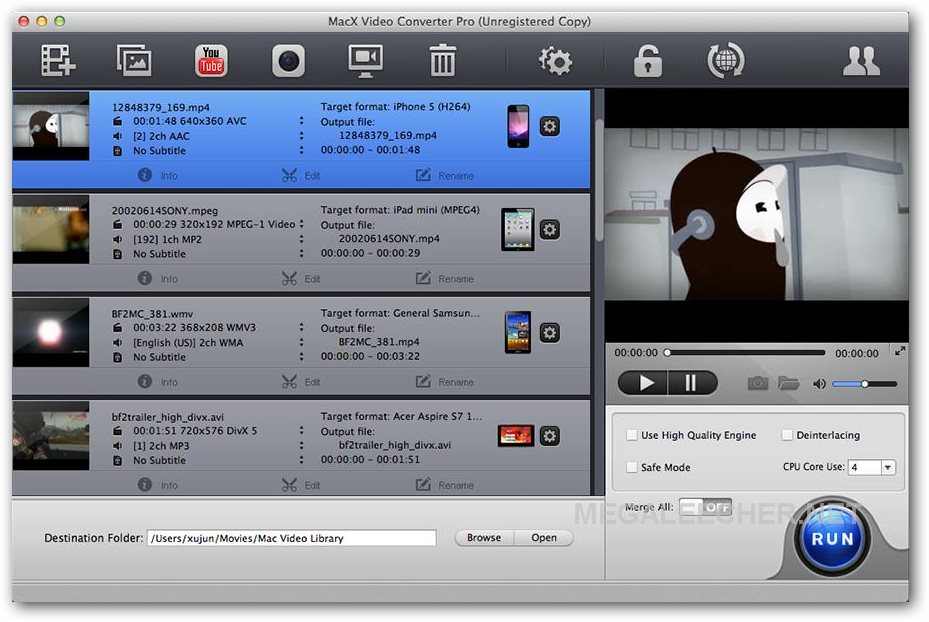
Task: Play the preview video
Action: (645, 383)
